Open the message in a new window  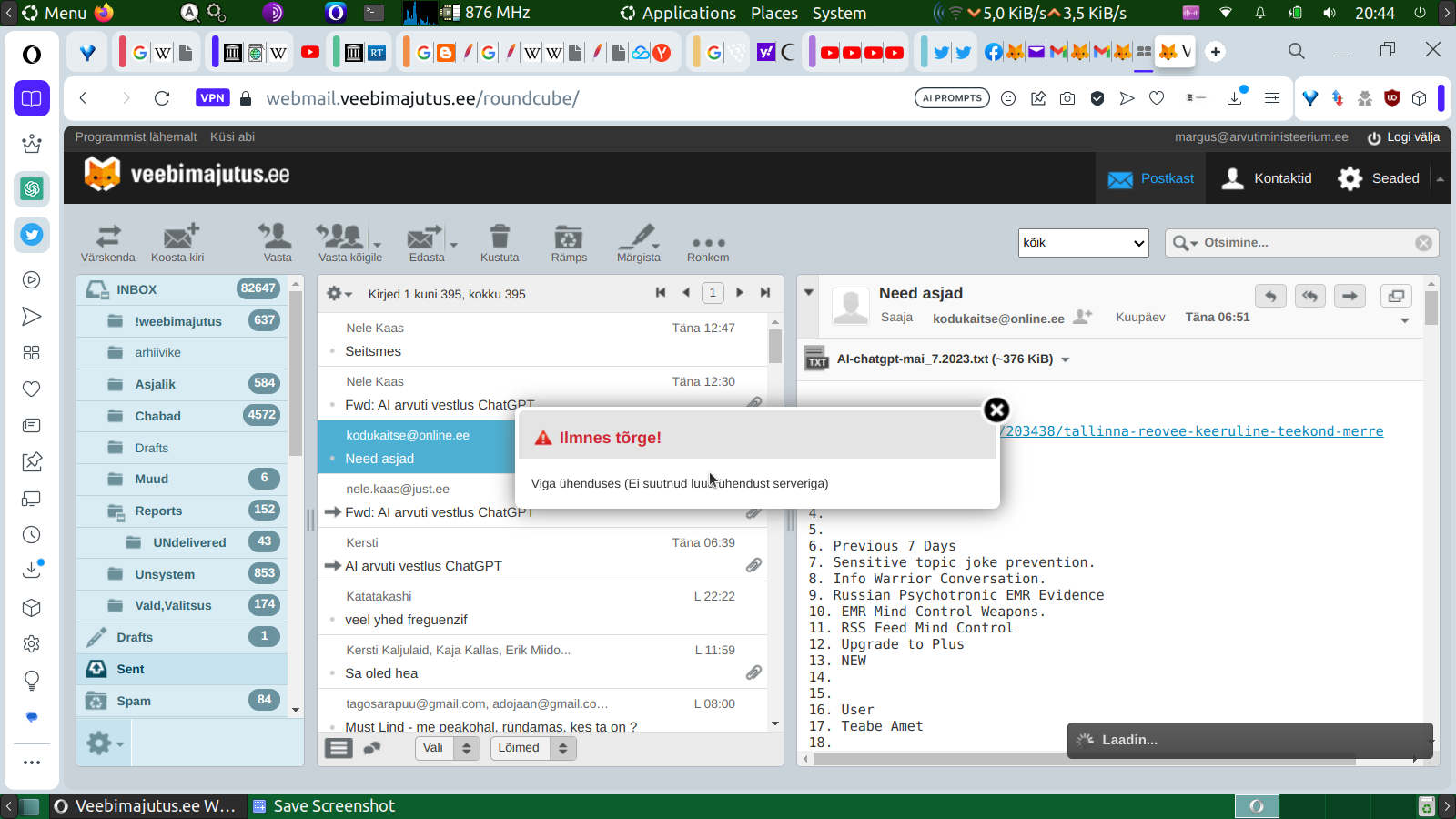(1396, 296)
